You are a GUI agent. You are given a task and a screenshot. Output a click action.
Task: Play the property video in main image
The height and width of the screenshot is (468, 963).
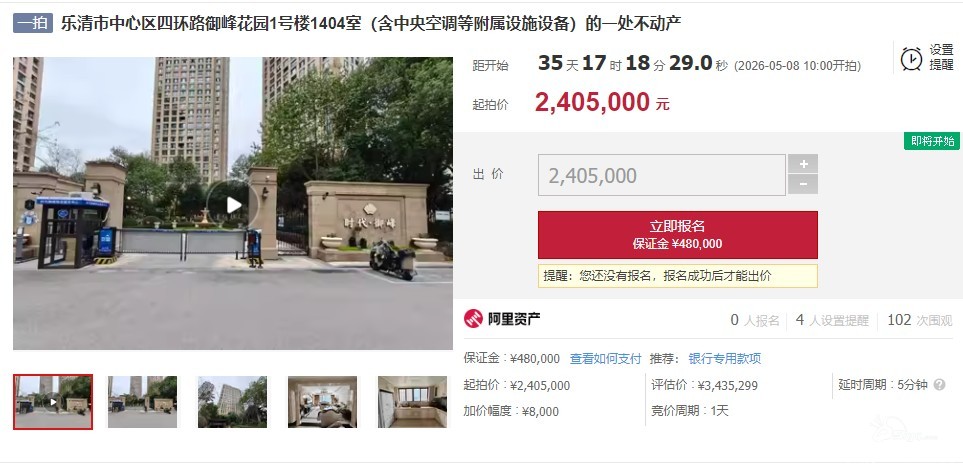[233, 205]
